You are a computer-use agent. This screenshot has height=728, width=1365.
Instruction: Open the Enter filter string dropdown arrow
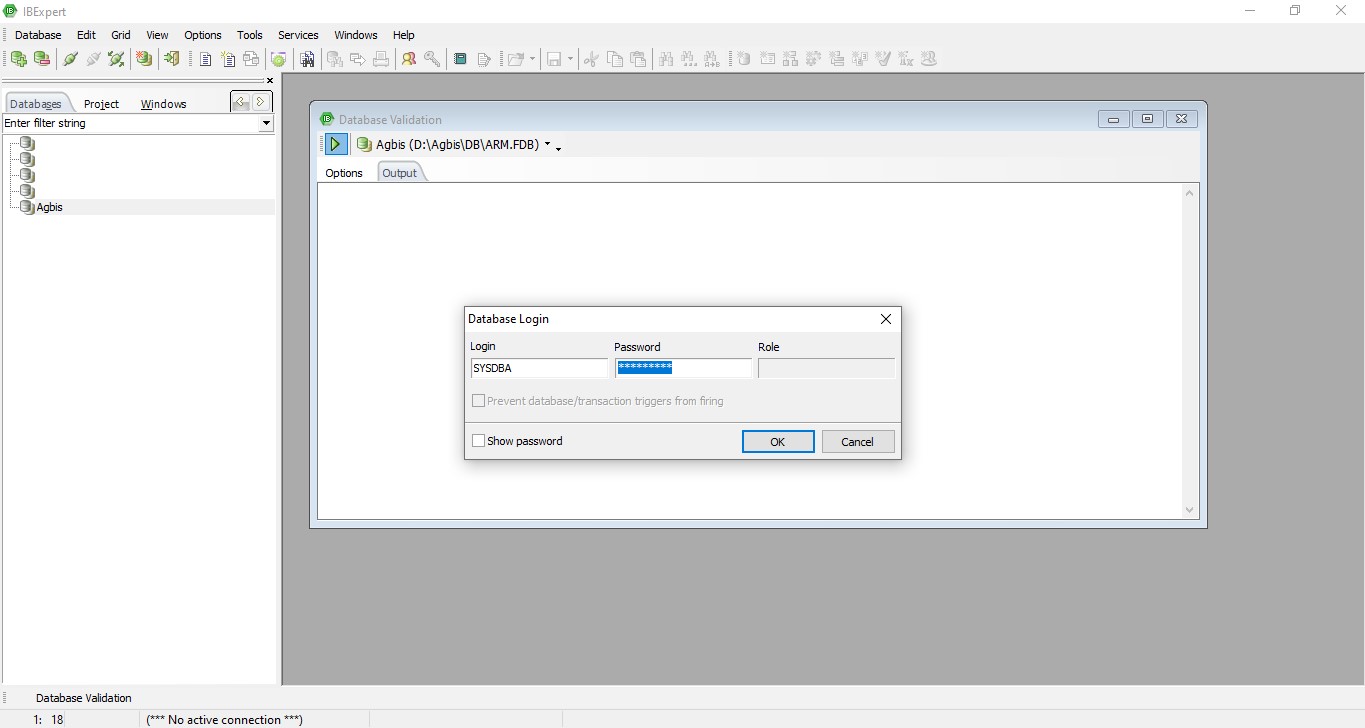coord(266,123)
